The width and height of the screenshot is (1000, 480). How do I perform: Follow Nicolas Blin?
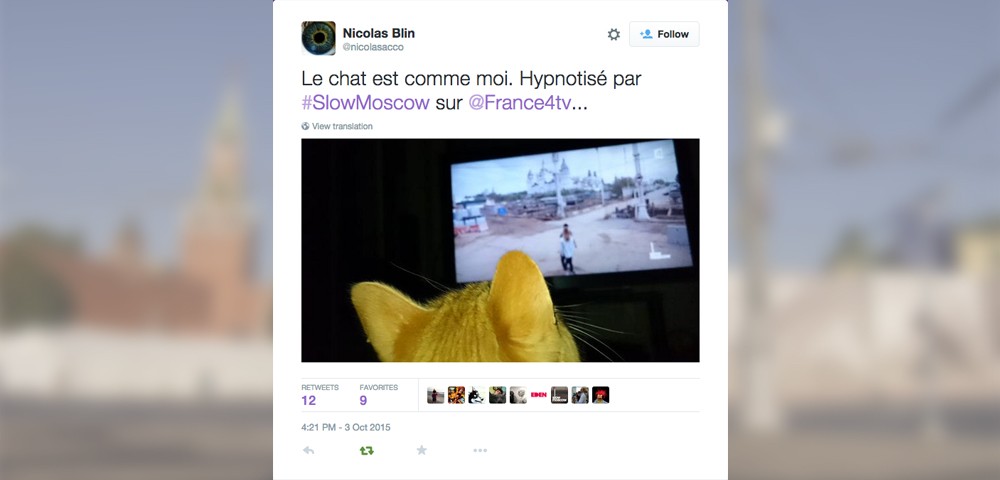click(664, 34)
